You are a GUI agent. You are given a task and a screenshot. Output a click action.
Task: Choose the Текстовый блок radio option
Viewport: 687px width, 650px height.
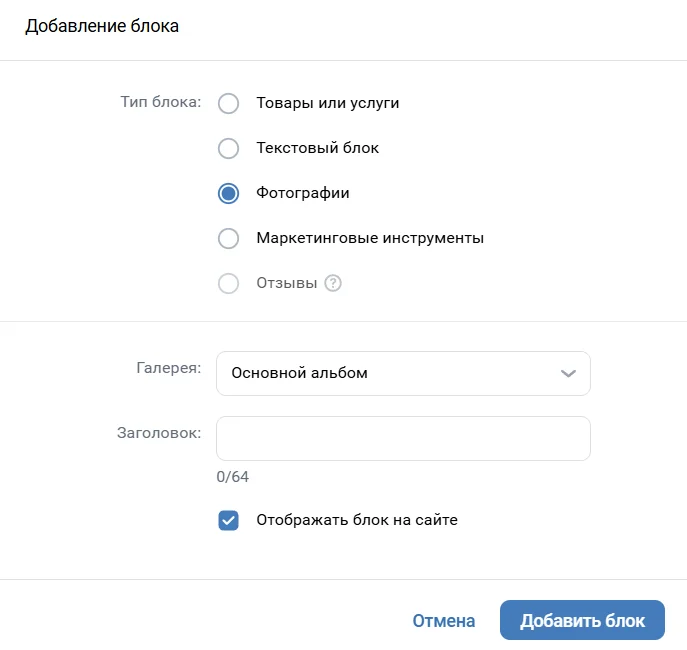pos(229,148)
